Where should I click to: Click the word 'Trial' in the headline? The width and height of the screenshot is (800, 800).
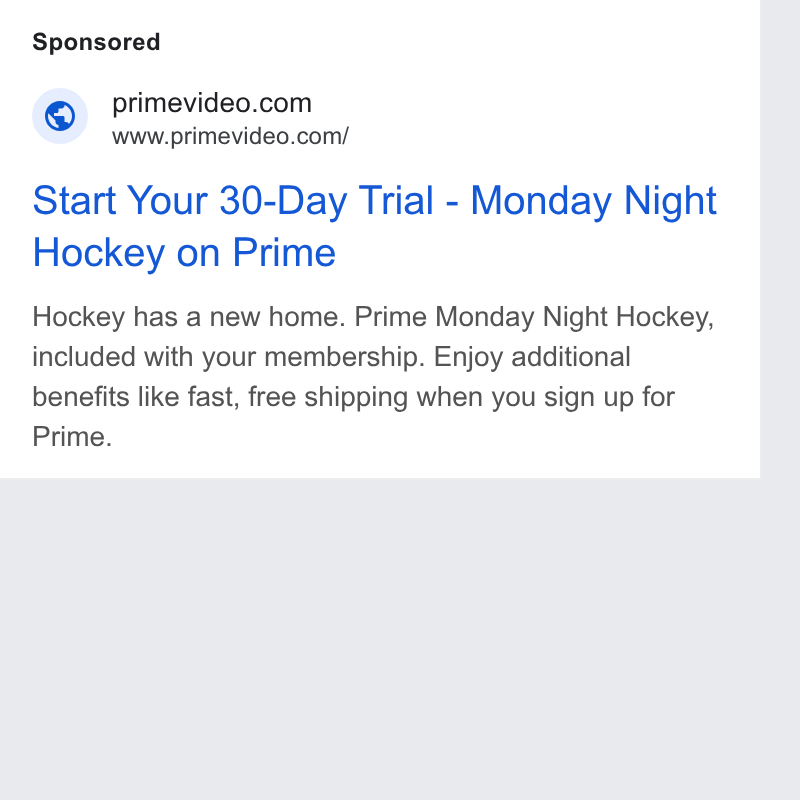[x=396, y=201]
